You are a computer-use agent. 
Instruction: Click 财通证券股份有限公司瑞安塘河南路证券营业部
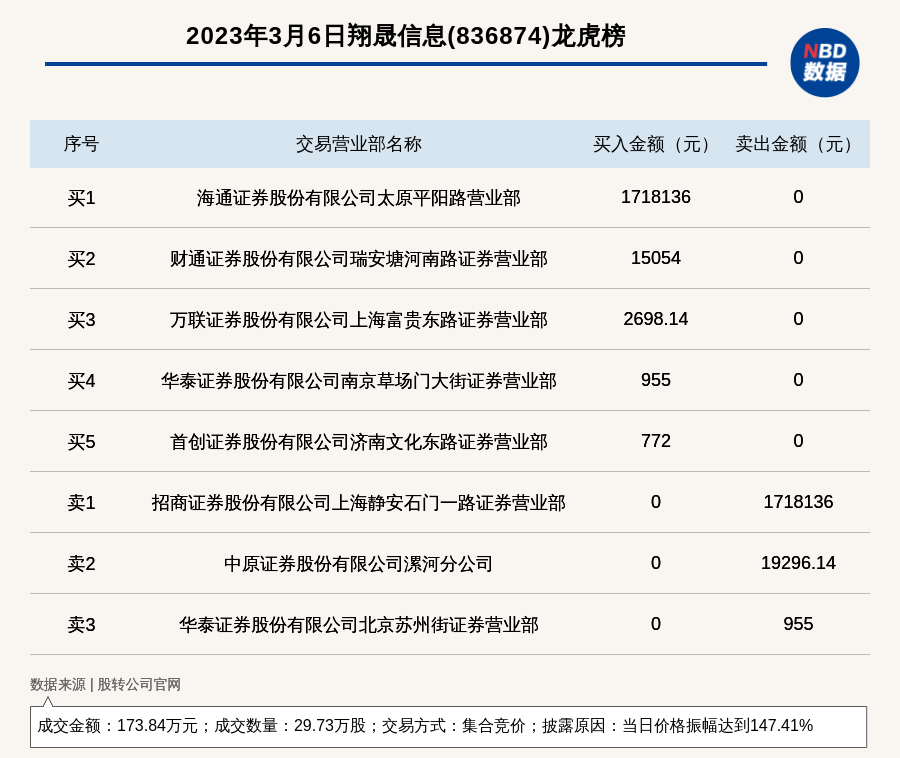pyautogui.click(x=359, y=259)
